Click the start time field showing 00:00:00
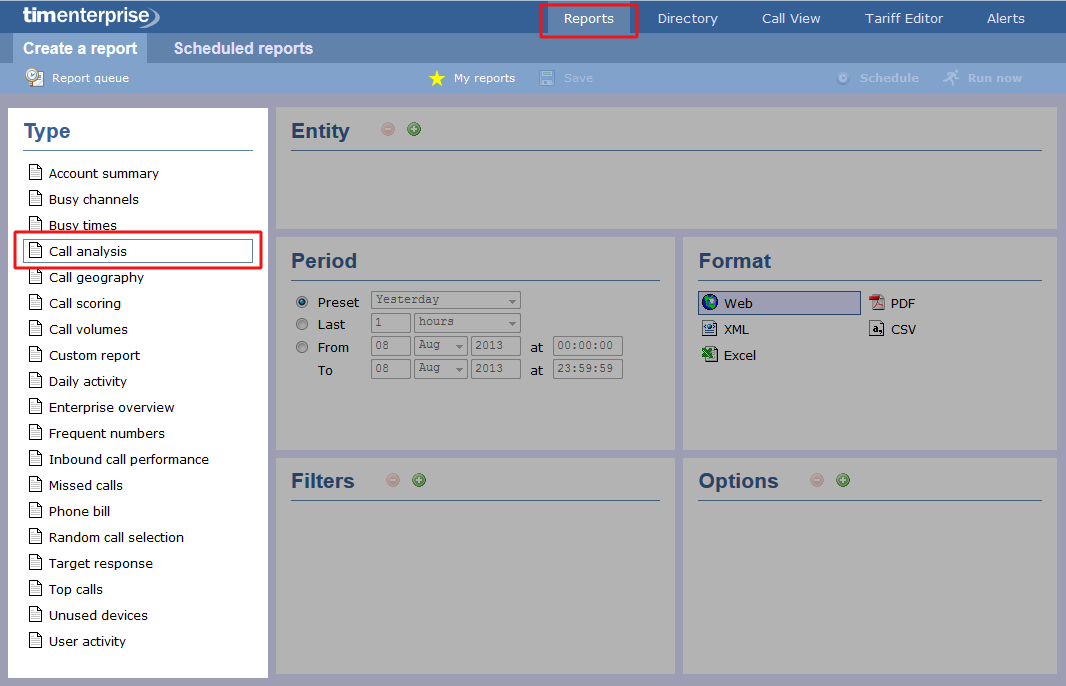Screen dimensions: 1066x686 [x=587, y=346]
